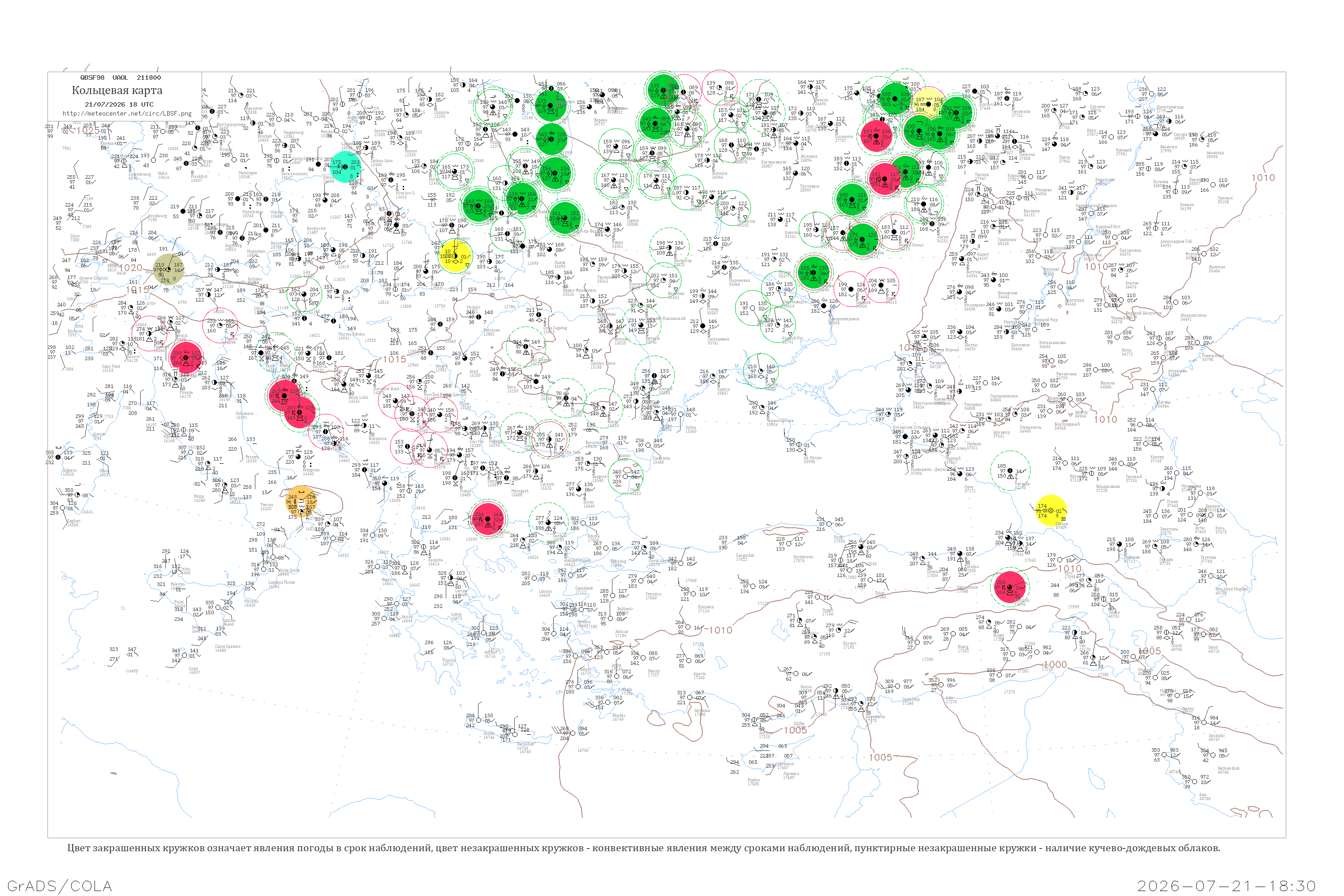Click the 'Hahn' station name
The width and height of the screenshot is (1344, 896).
(163, 174)
